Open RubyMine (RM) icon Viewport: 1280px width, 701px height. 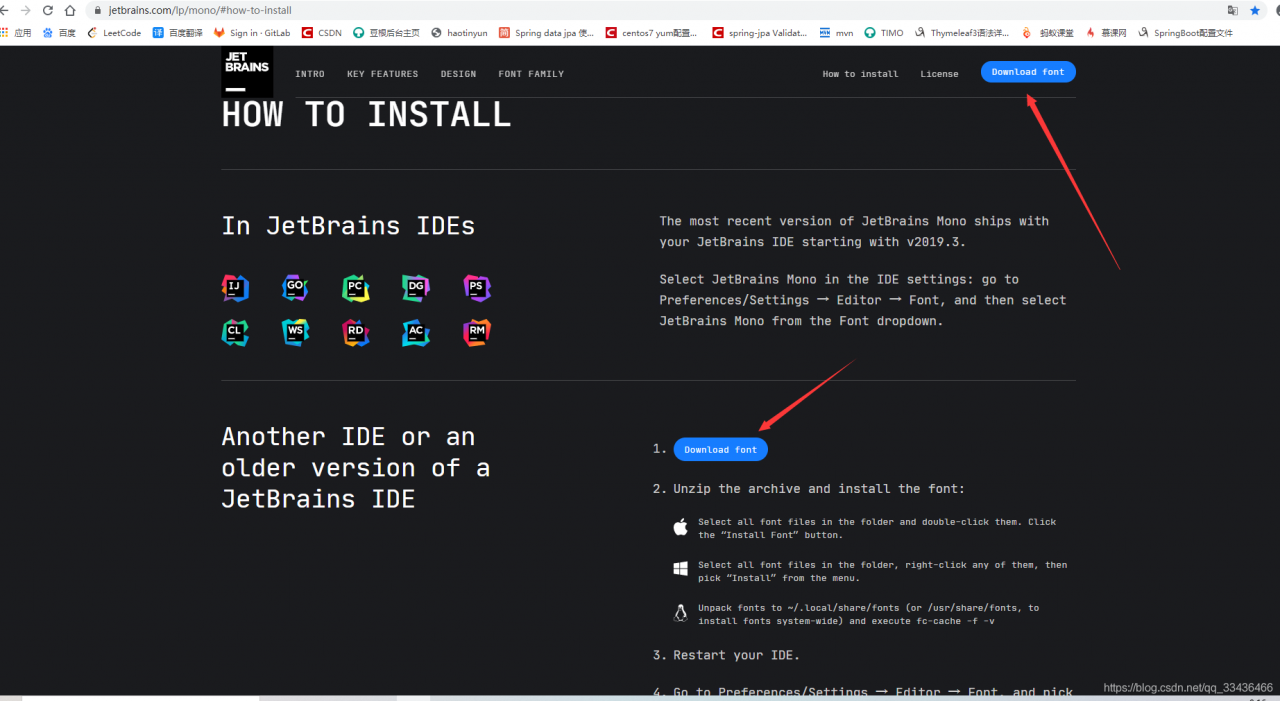(x=477, y=332)
